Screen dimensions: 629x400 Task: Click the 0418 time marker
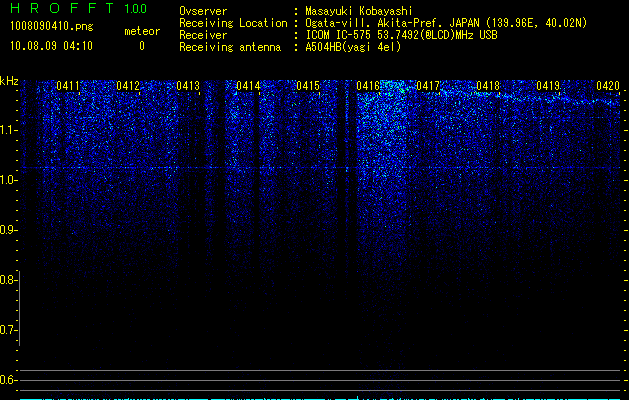(x=488, y=85)
